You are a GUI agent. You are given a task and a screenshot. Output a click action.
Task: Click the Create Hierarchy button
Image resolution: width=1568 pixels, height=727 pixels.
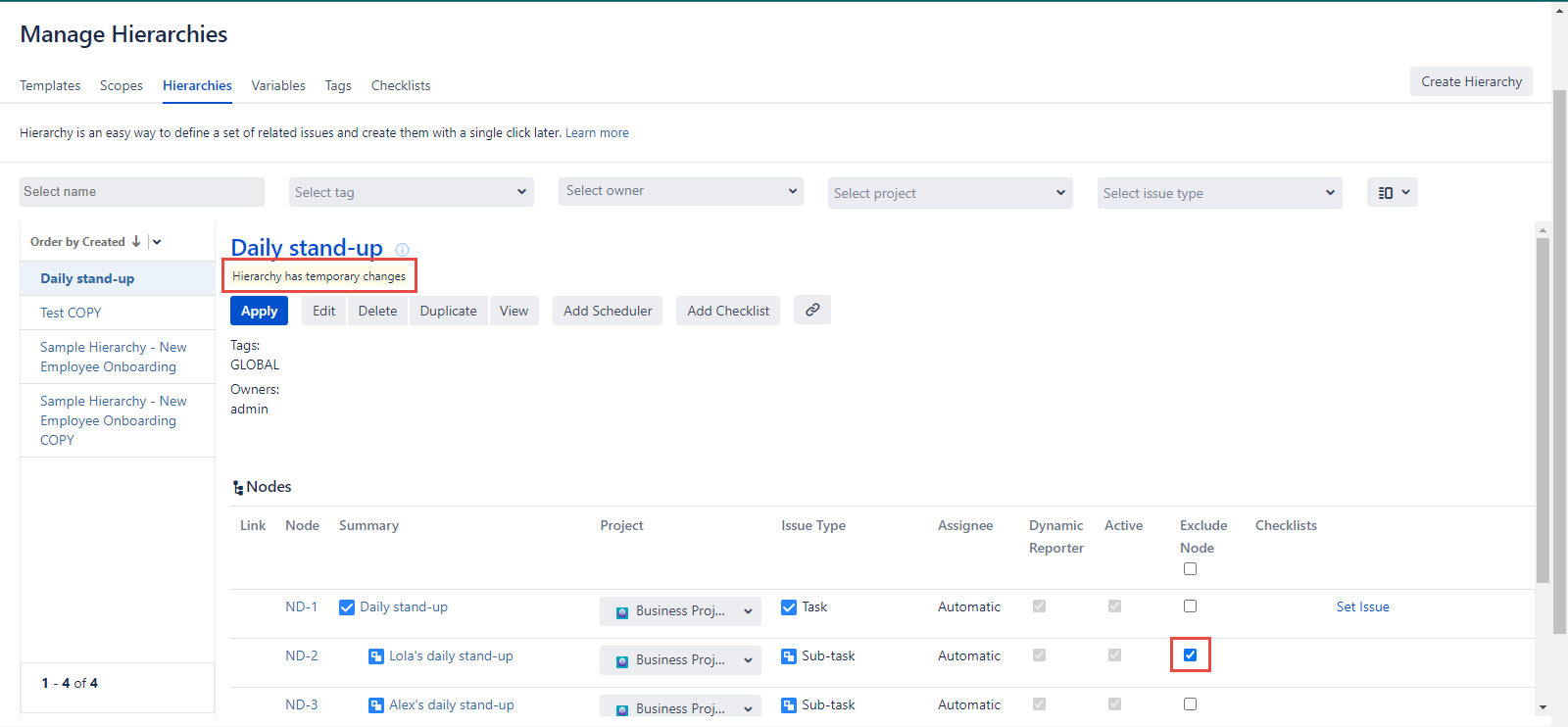tap(1471, 81)
